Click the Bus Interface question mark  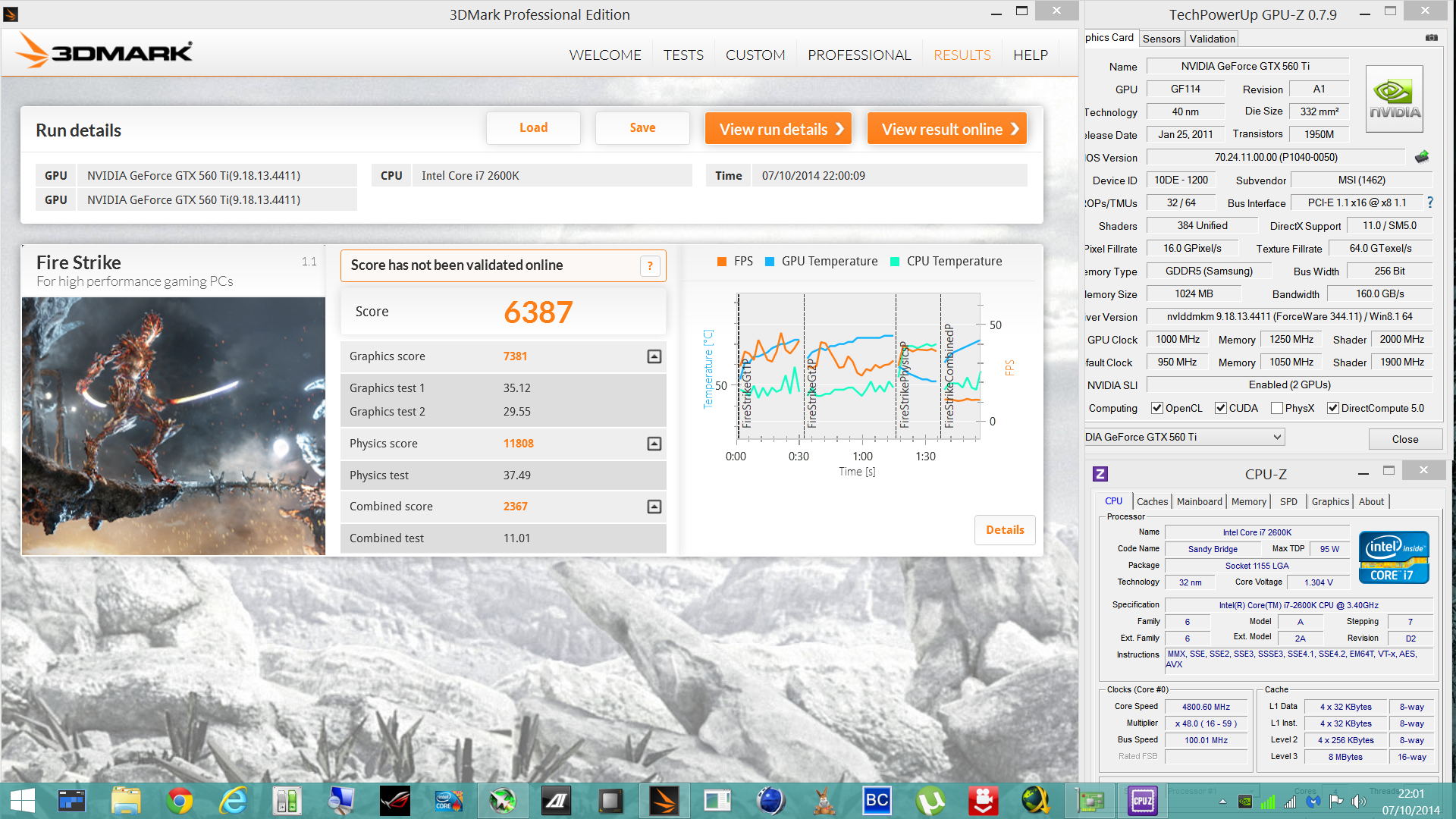tap(1430, 202)
